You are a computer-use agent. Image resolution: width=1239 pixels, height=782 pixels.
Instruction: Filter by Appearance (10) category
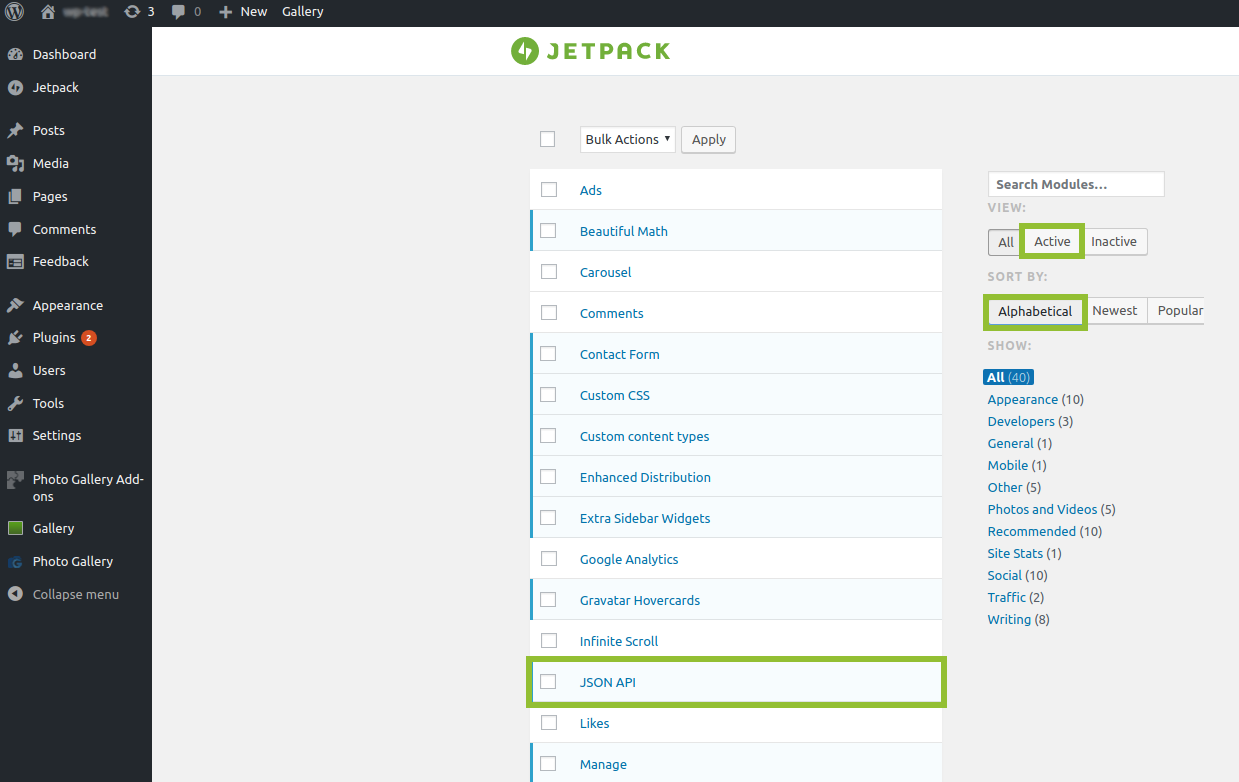pyautogui.click(x=1036, y=399)
